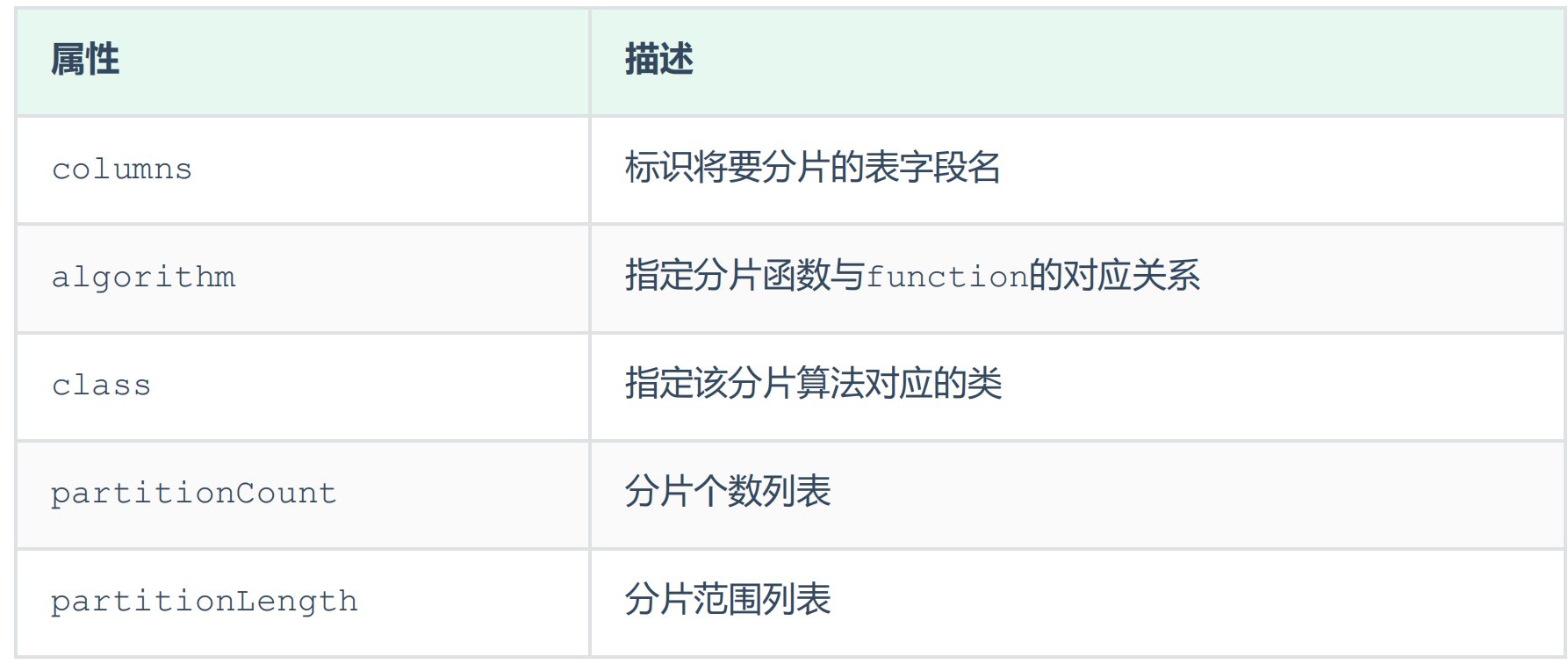Screen dimensions: 1568x664
Task: Select the partitionLength attribute cell
Action: 205,602
